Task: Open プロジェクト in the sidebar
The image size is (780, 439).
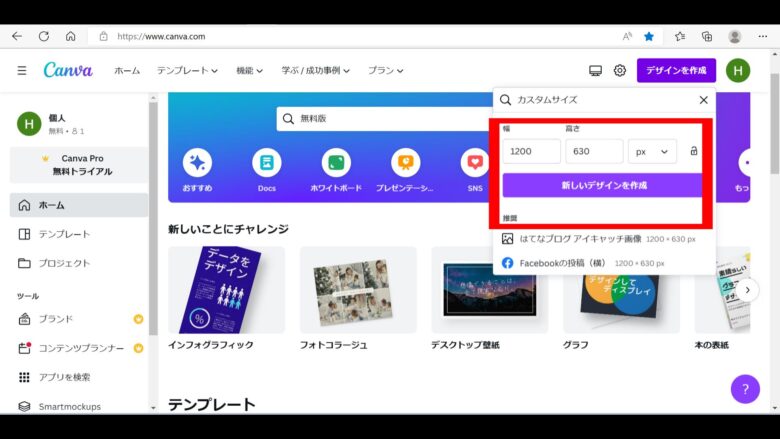Action: (79, 263)
